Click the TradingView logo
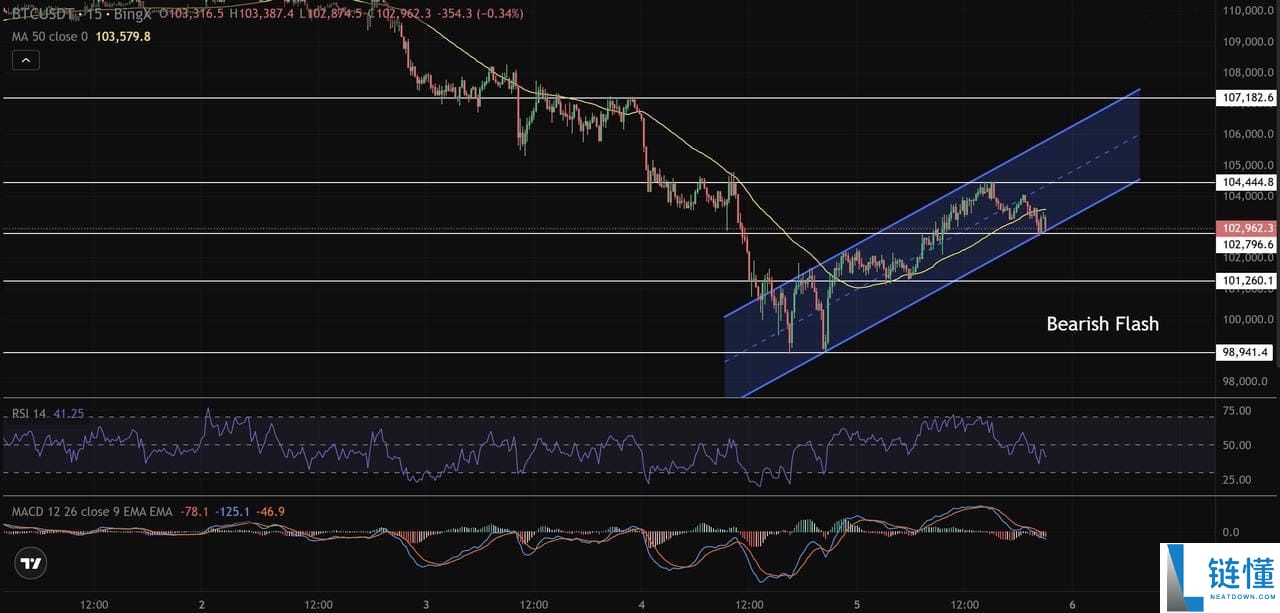1280x613 pixels. coord(32,563)
